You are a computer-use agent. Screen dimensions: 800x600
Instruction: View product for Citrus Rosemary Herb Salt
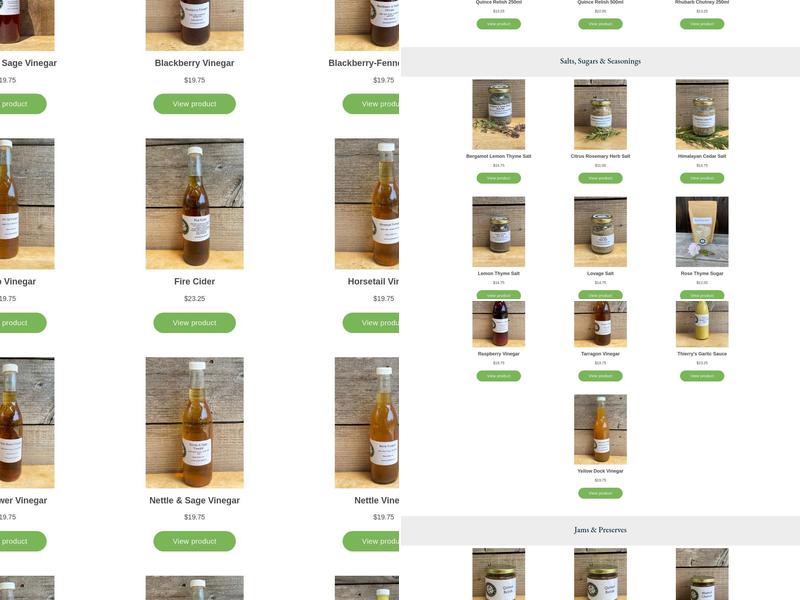[600, 178]
